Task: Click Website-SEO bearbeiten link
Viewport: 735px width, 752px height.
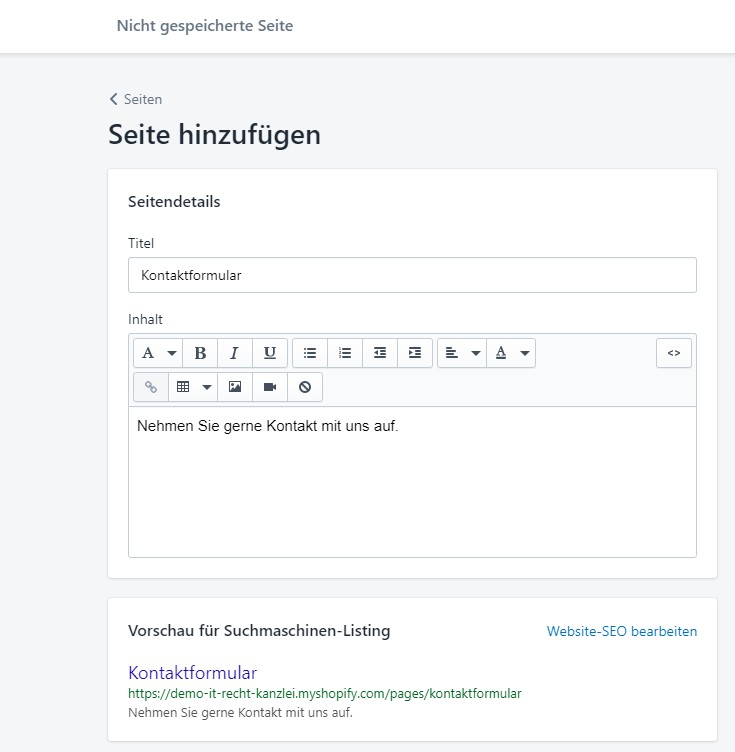Action: pos(621,631)
